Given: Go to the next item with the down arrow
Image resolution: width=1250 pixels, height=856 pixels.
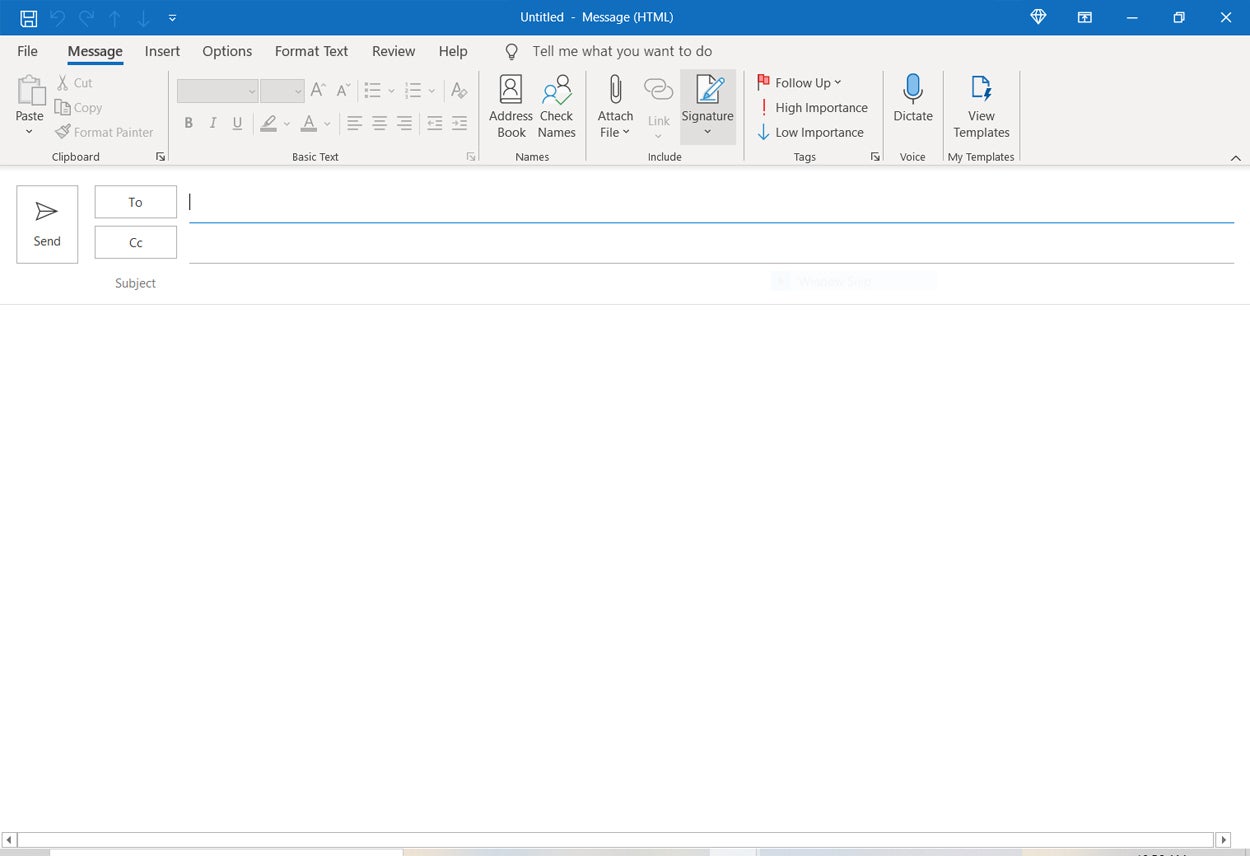Looking at the screenshot, I should (x=143, y=18).
